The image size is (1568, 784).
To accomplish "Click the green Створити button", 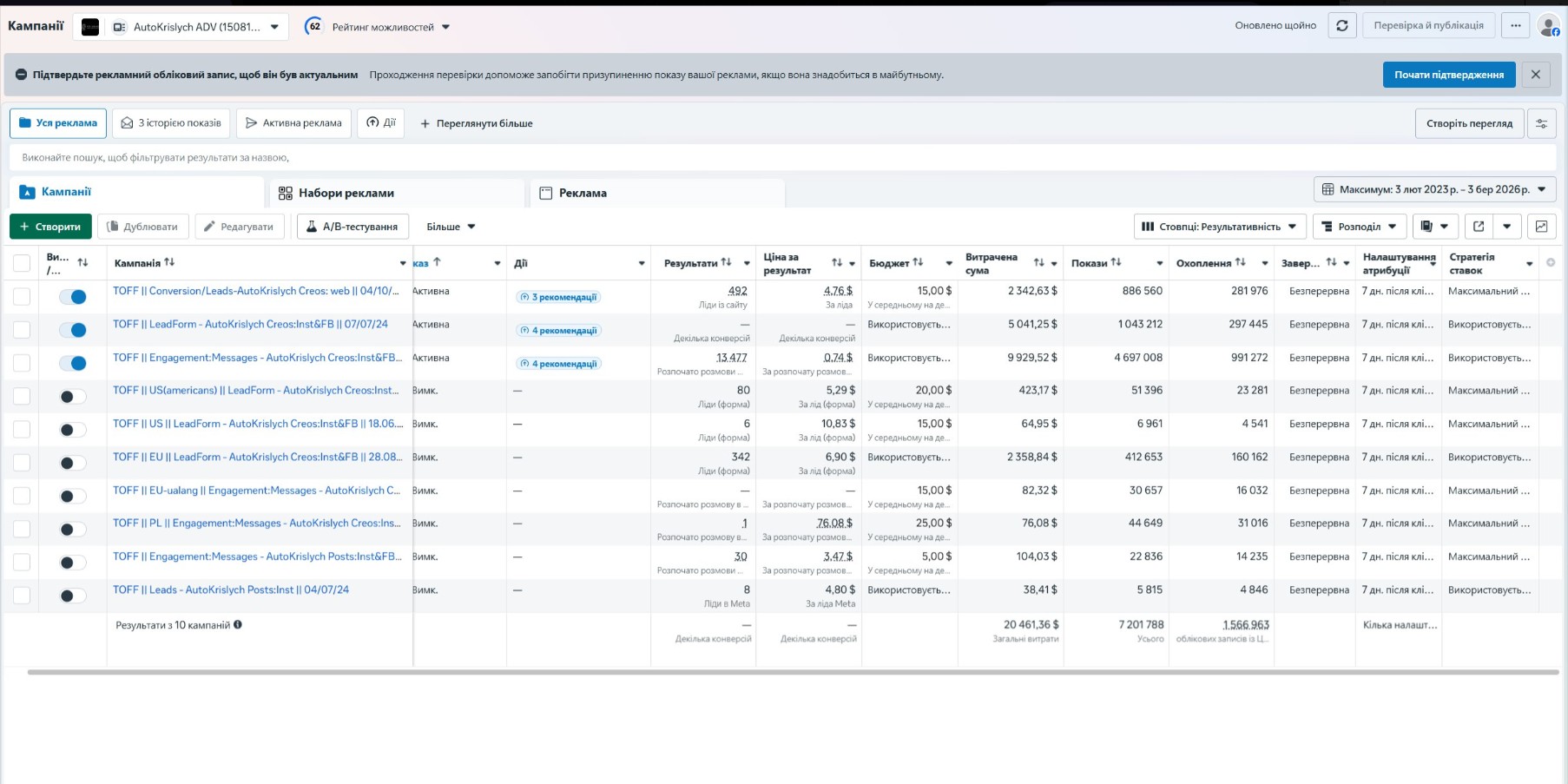I will (x=50, y=227).
